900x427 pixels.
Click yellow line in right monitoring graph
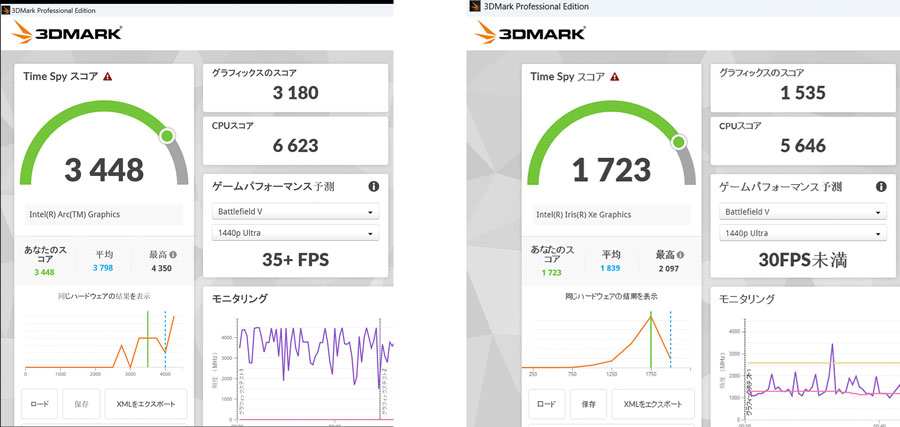point(823,363)
